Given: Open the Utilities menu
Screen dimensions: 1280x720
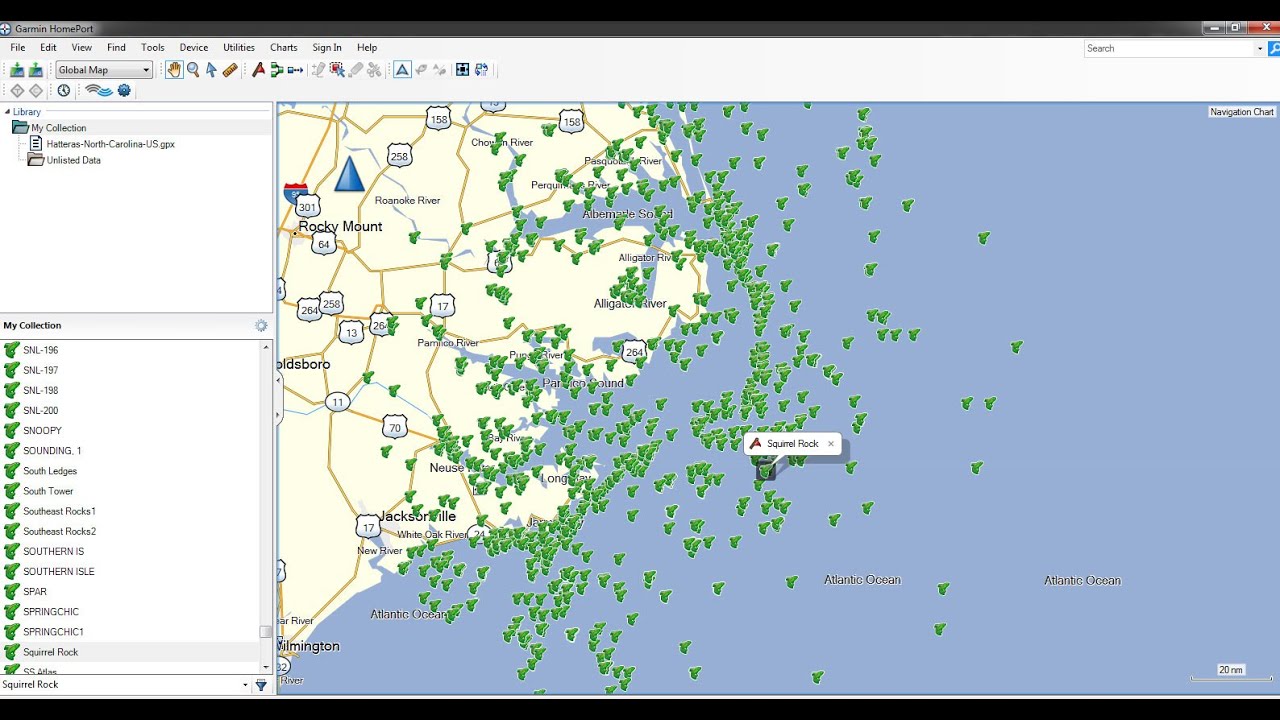Looking at the screenshot, I should coord(239,47).
